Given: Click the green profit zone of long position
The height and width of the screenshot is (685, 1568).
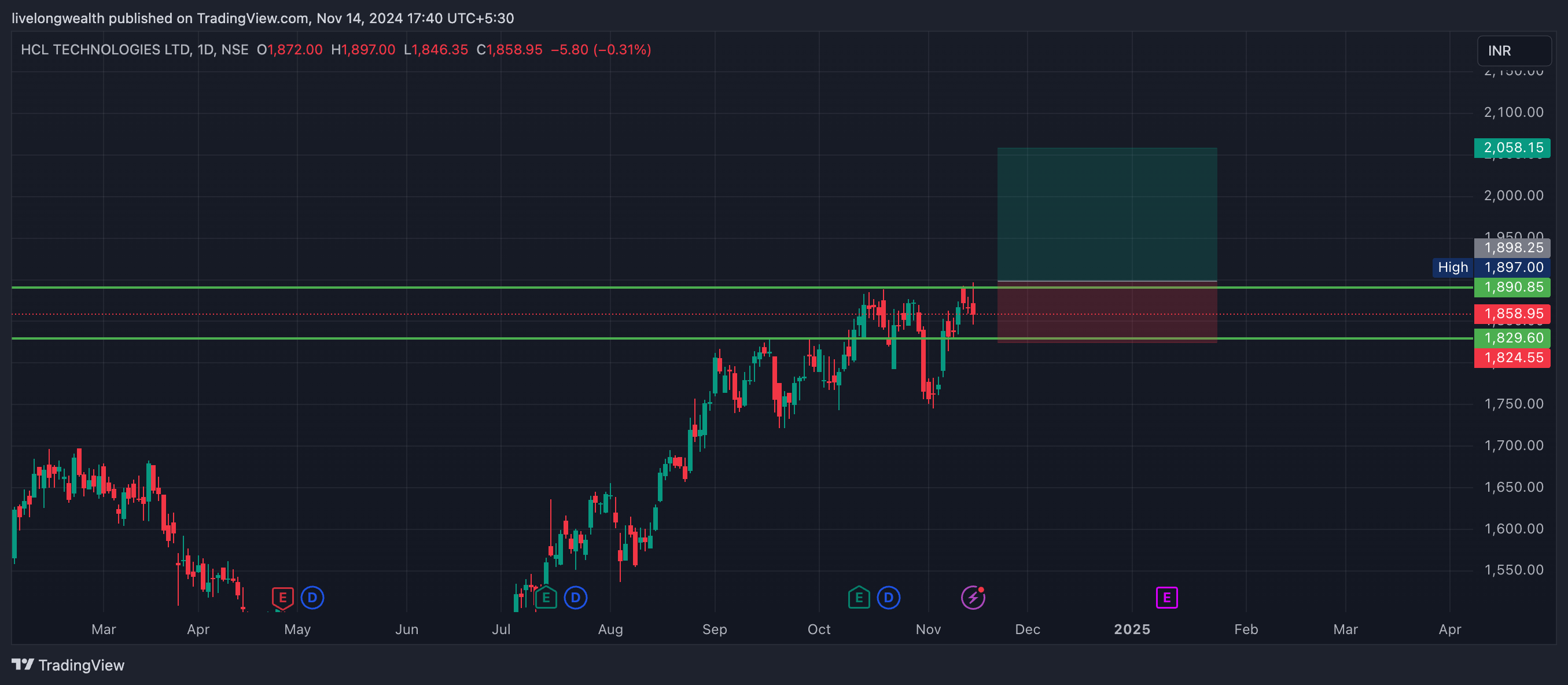Looking at the screenshot, I should [1107, 214].
